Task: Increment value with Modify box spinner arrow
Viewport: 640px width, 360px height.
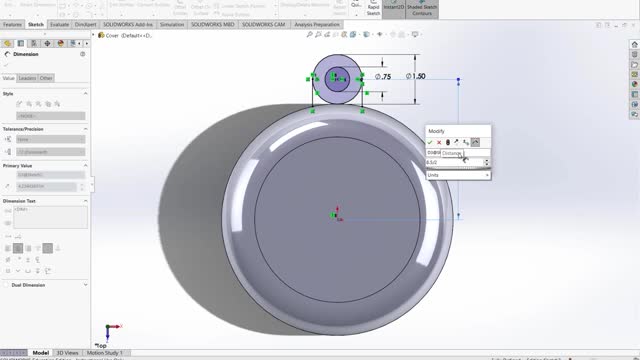Action: [487, 160]
